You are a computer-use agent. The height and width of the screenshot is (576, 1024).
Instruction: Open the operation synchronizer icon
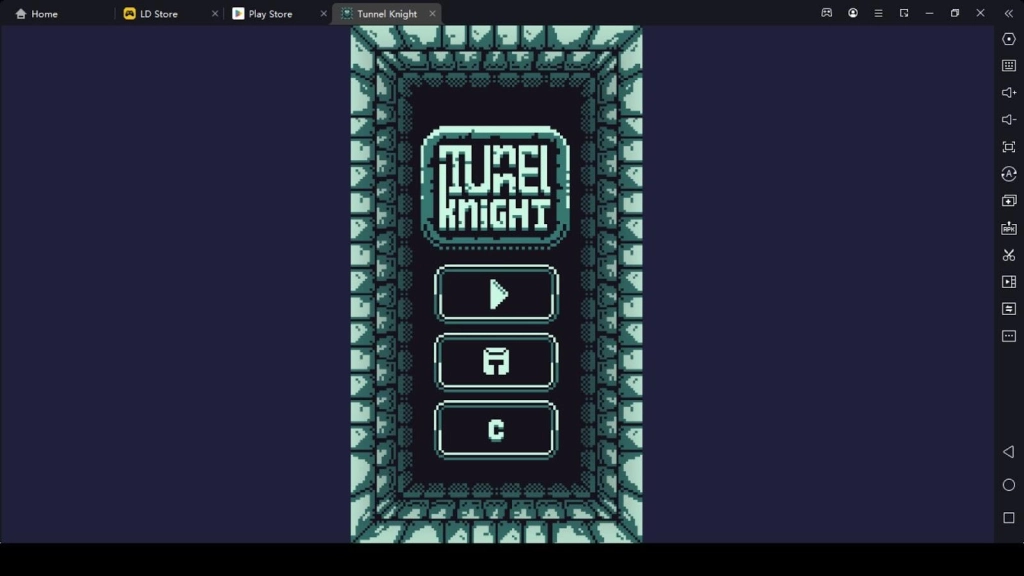pos(1009,308)
